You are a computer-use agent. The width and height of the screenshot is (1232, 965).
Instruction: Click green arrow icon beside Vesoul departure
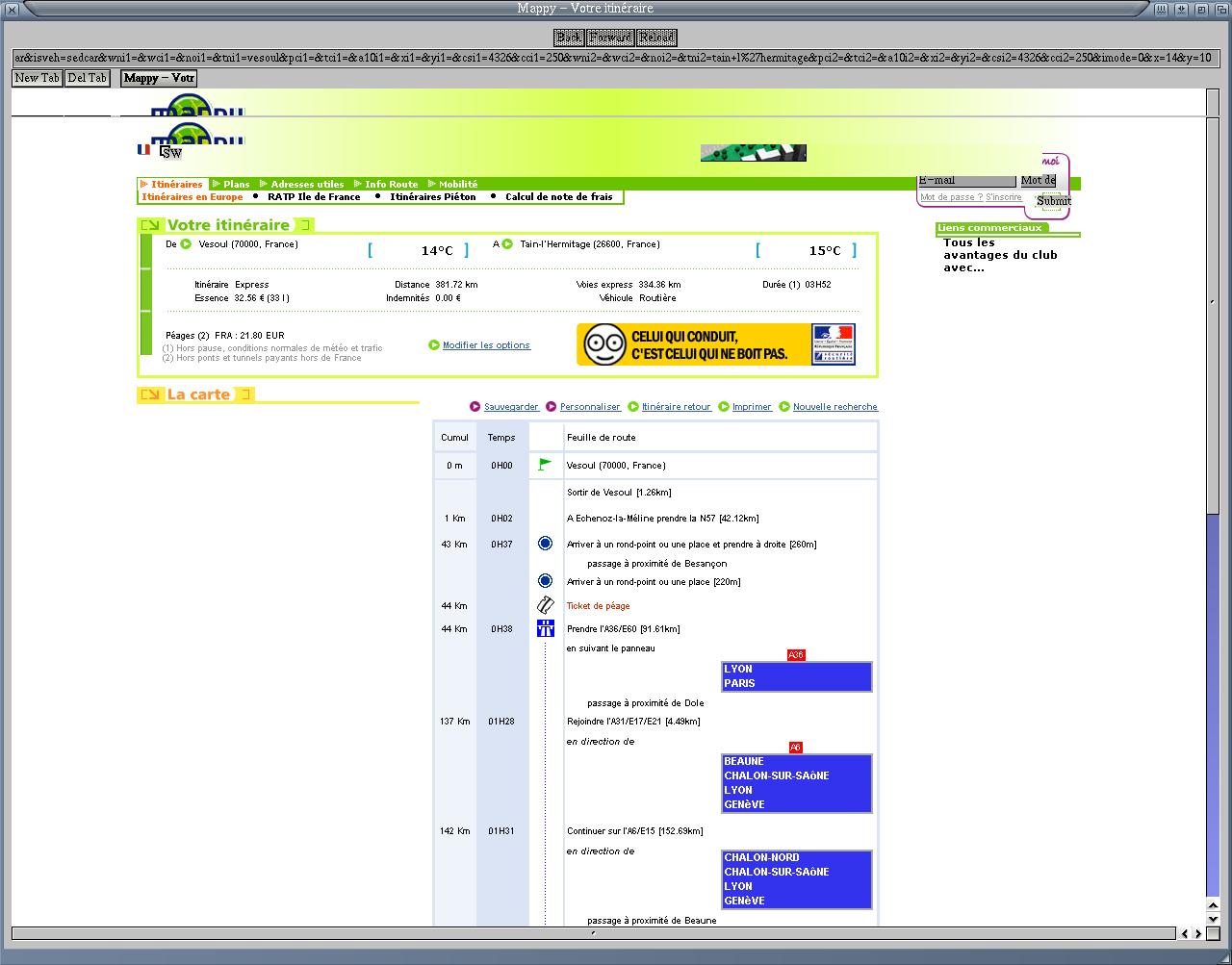[186, 244]
